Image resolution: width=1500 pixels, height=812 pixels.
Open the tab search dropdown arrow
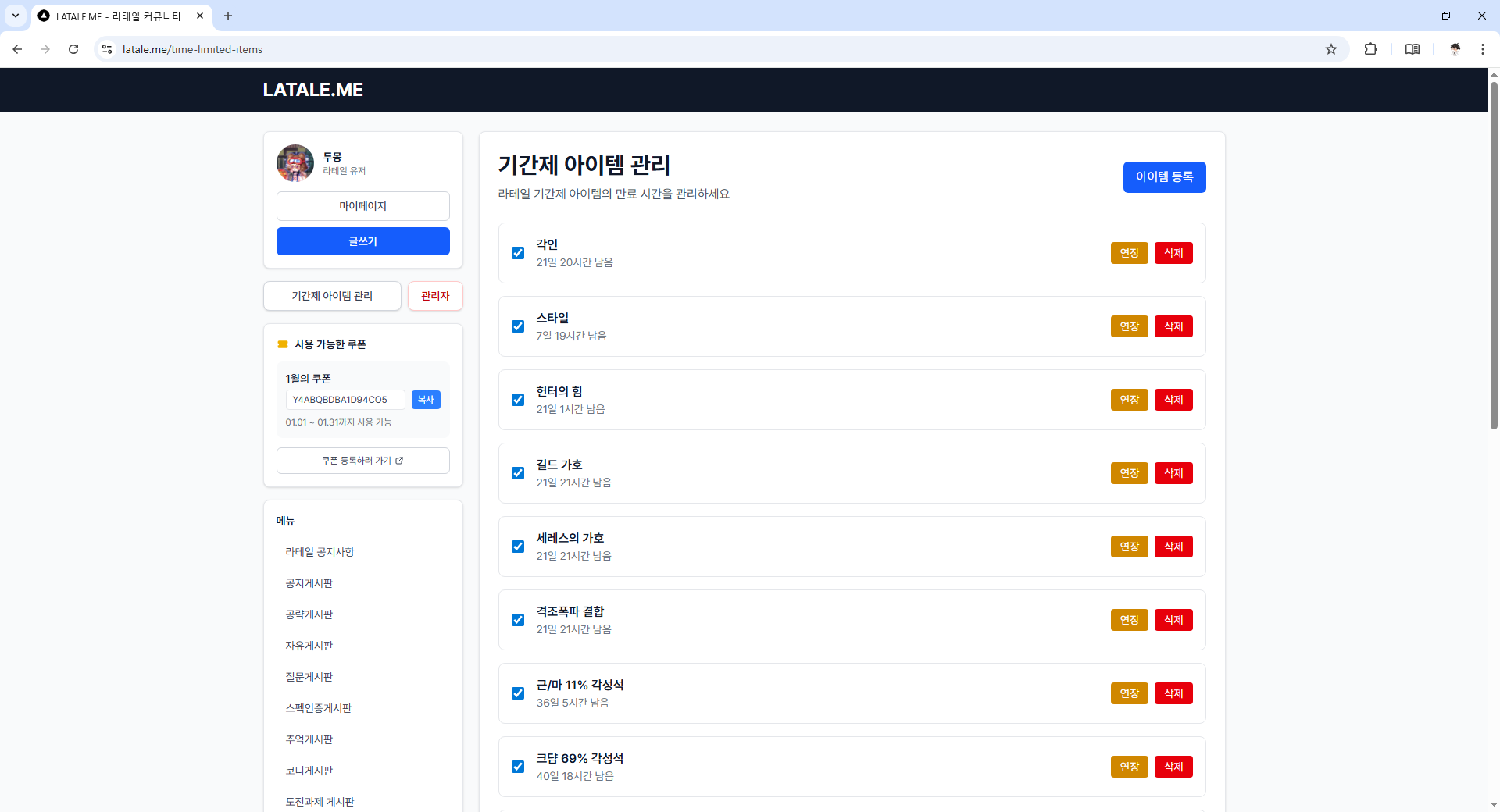[x=16, y=16]
